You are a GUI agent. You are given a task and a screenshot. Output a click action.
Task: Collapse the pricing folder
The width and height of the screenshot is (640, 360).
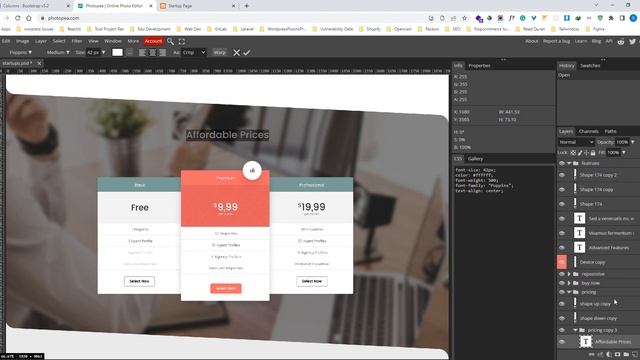tap(569, 292)
